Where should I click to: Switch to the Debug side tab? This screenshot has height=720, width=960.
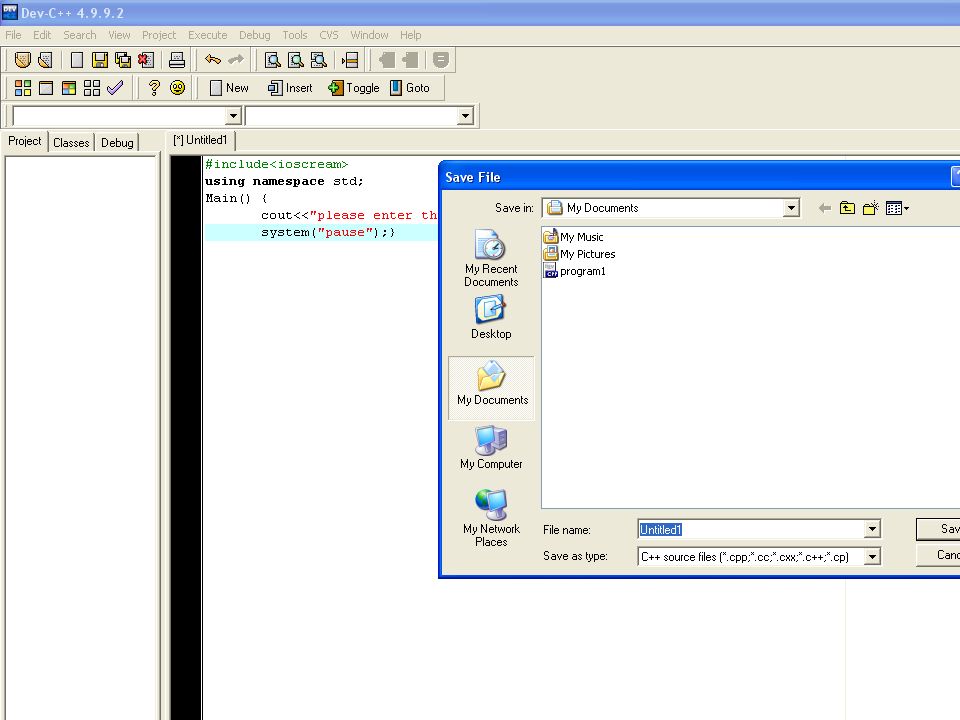(117, 143)
